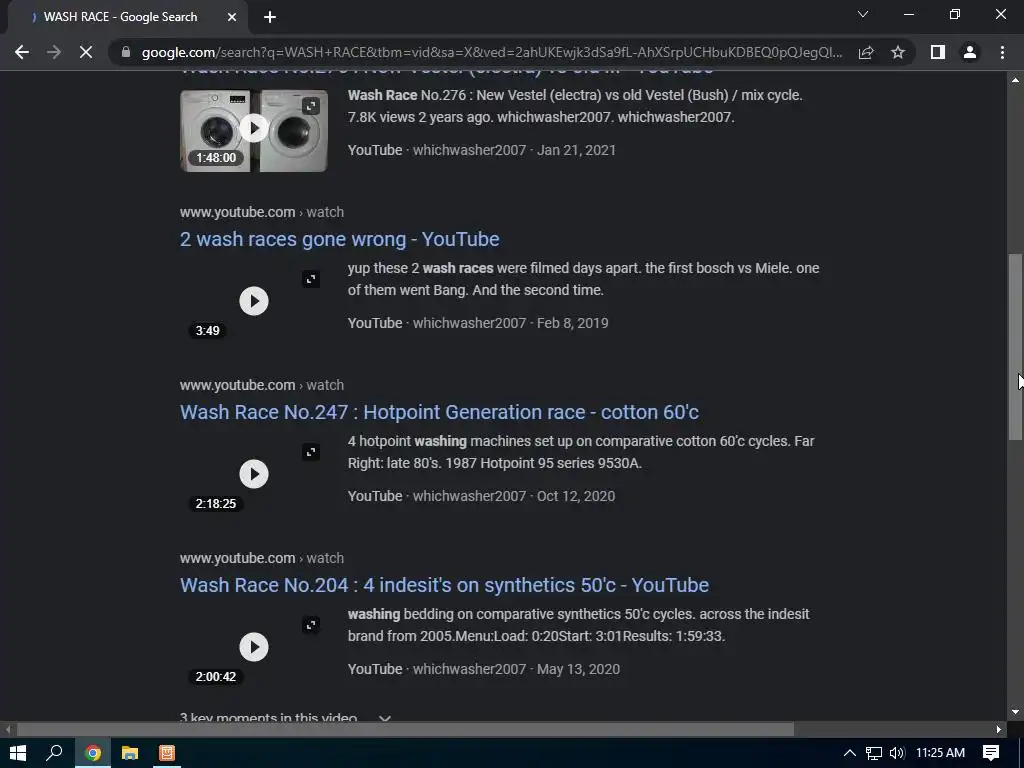Expand preview of the 1:48:00 video

tap(311, 106)
